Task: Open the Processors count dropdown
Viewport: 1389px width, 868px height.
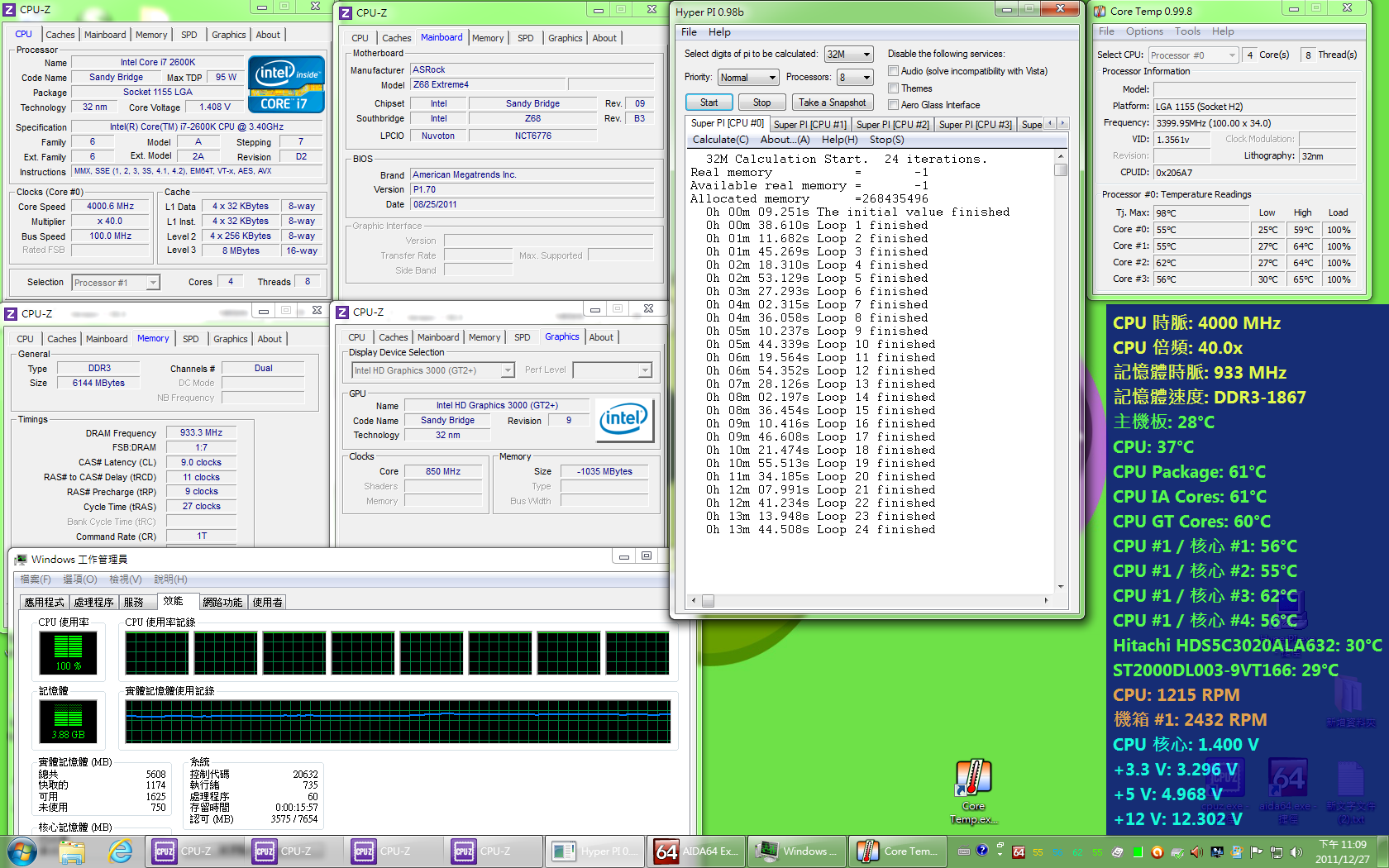Action: click(x=855, y=77)
